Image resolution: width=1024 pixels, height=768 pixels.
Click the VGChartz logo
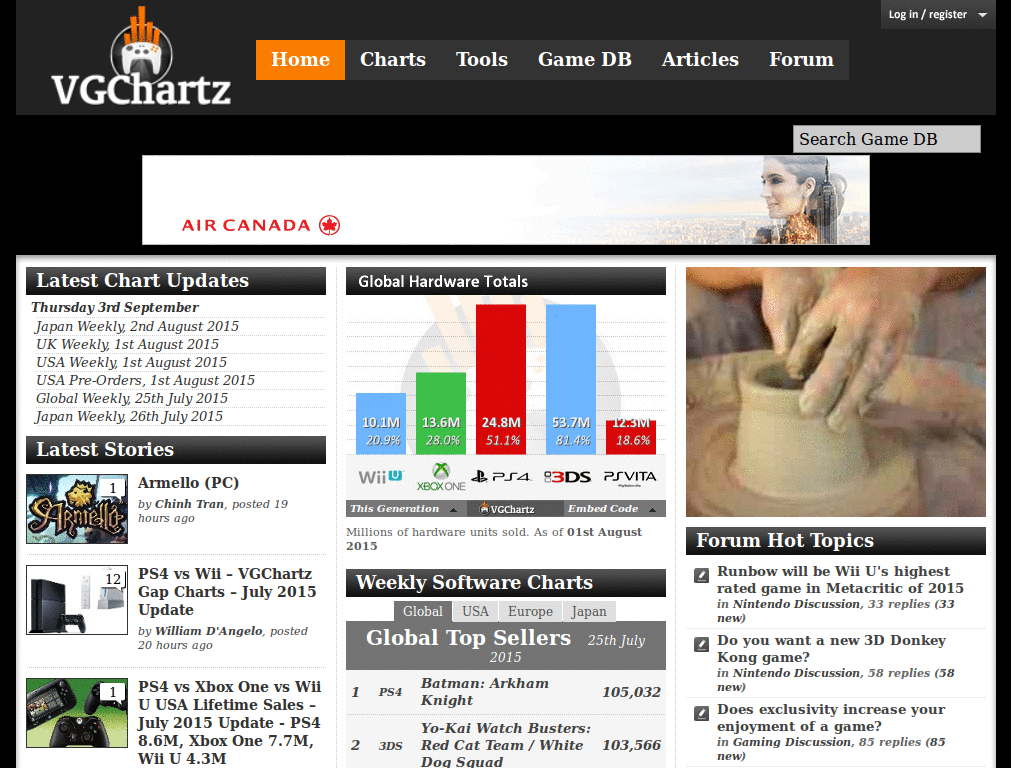coord(141,58)
